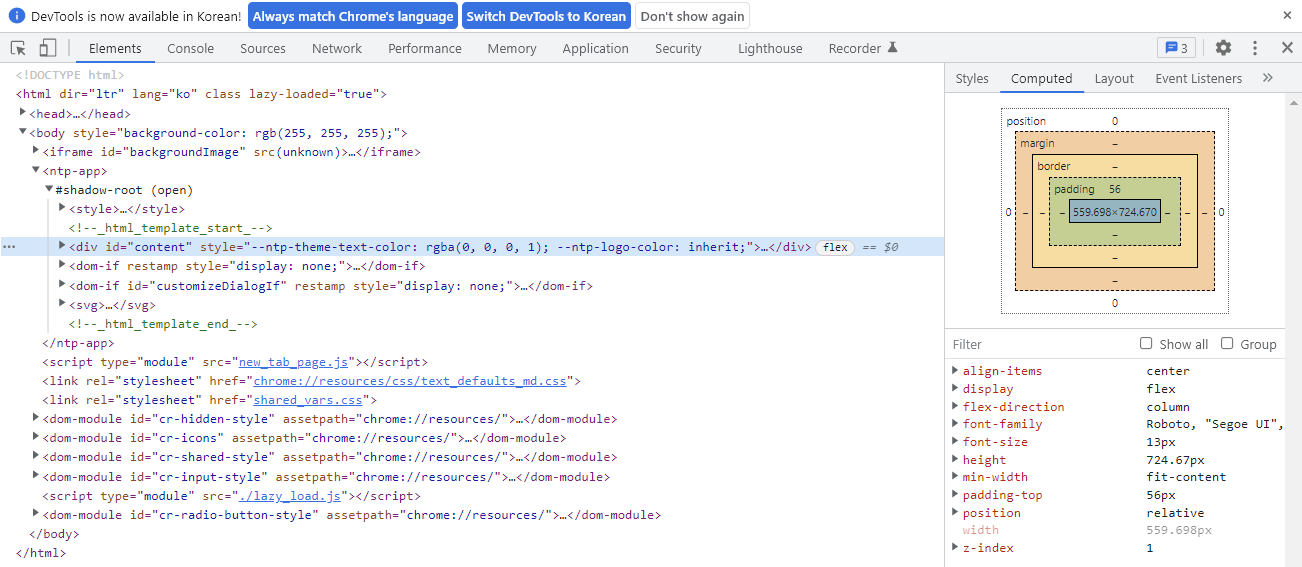1302x567 pixels.
Task: Close the DevTools panel
Action: (1287, 48)
